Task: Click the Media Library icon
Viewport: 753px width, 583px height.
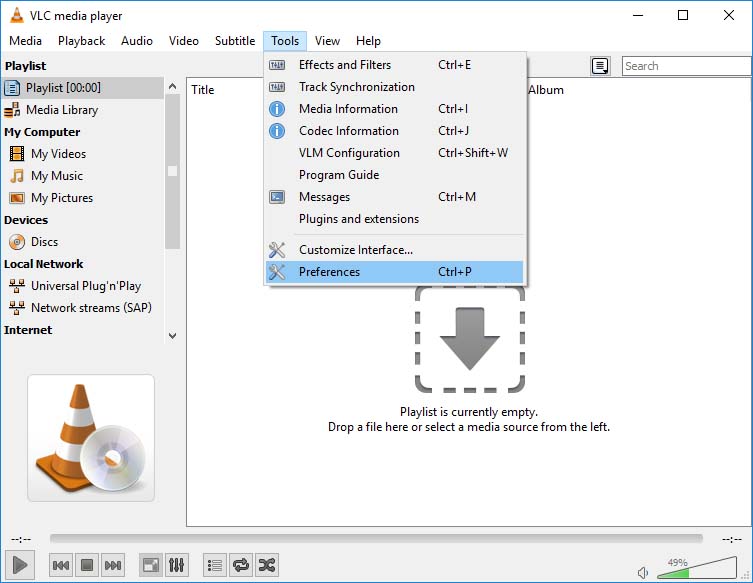Action: [x=12, y=110]
